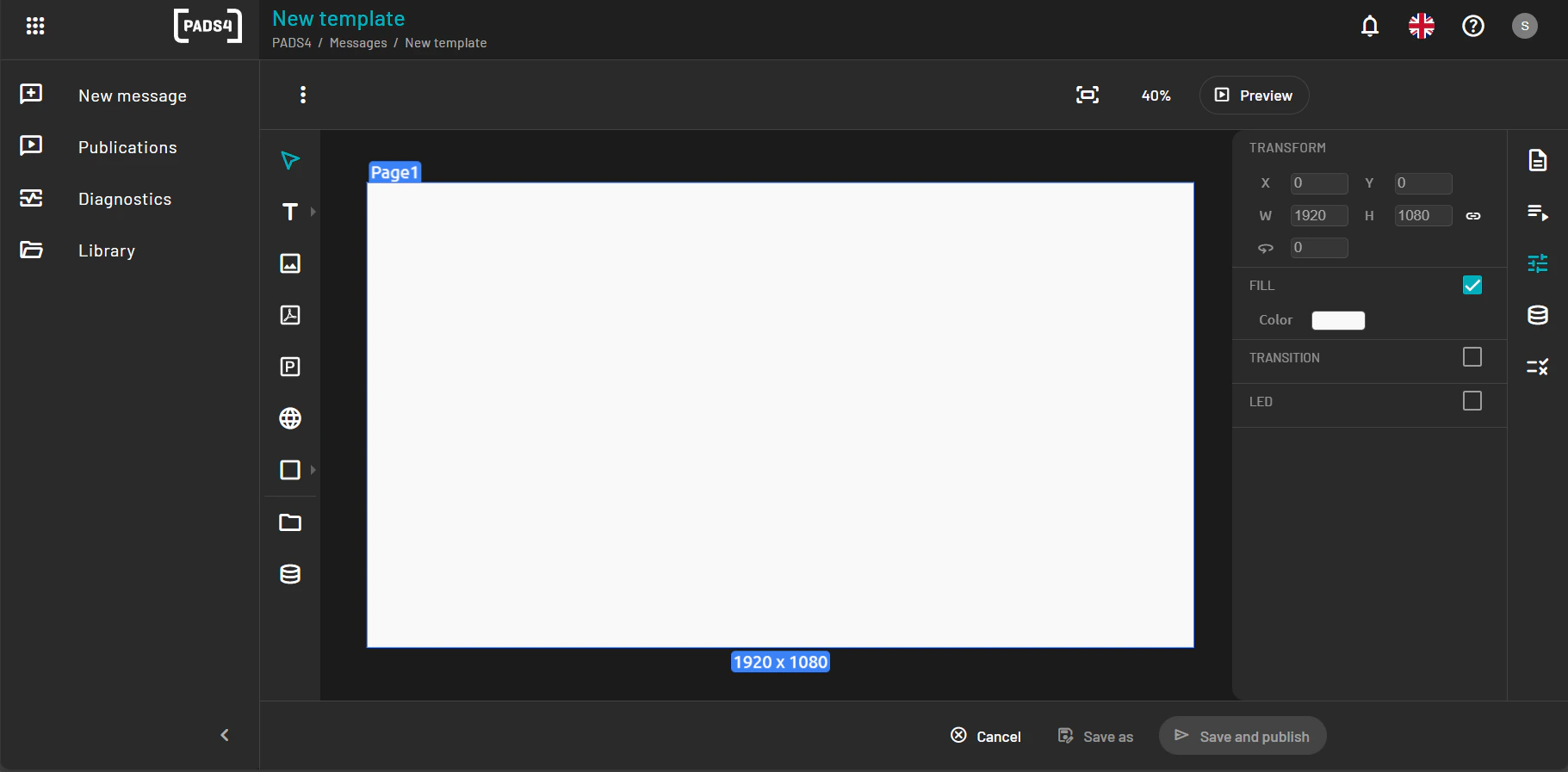Screen dimensions: 1568x772
Task: Click the PADS4 logo
Action: (208, 26)
